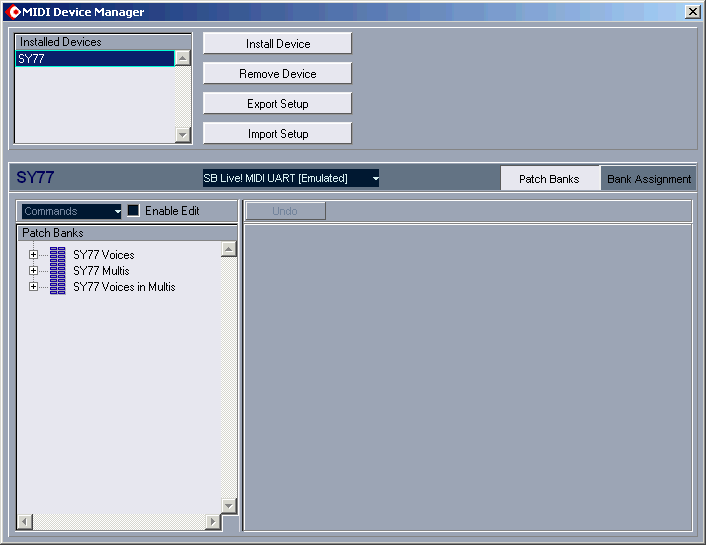Click the Install Device button
The height and width of the screenshot is (545, 706).
[278, 44]
